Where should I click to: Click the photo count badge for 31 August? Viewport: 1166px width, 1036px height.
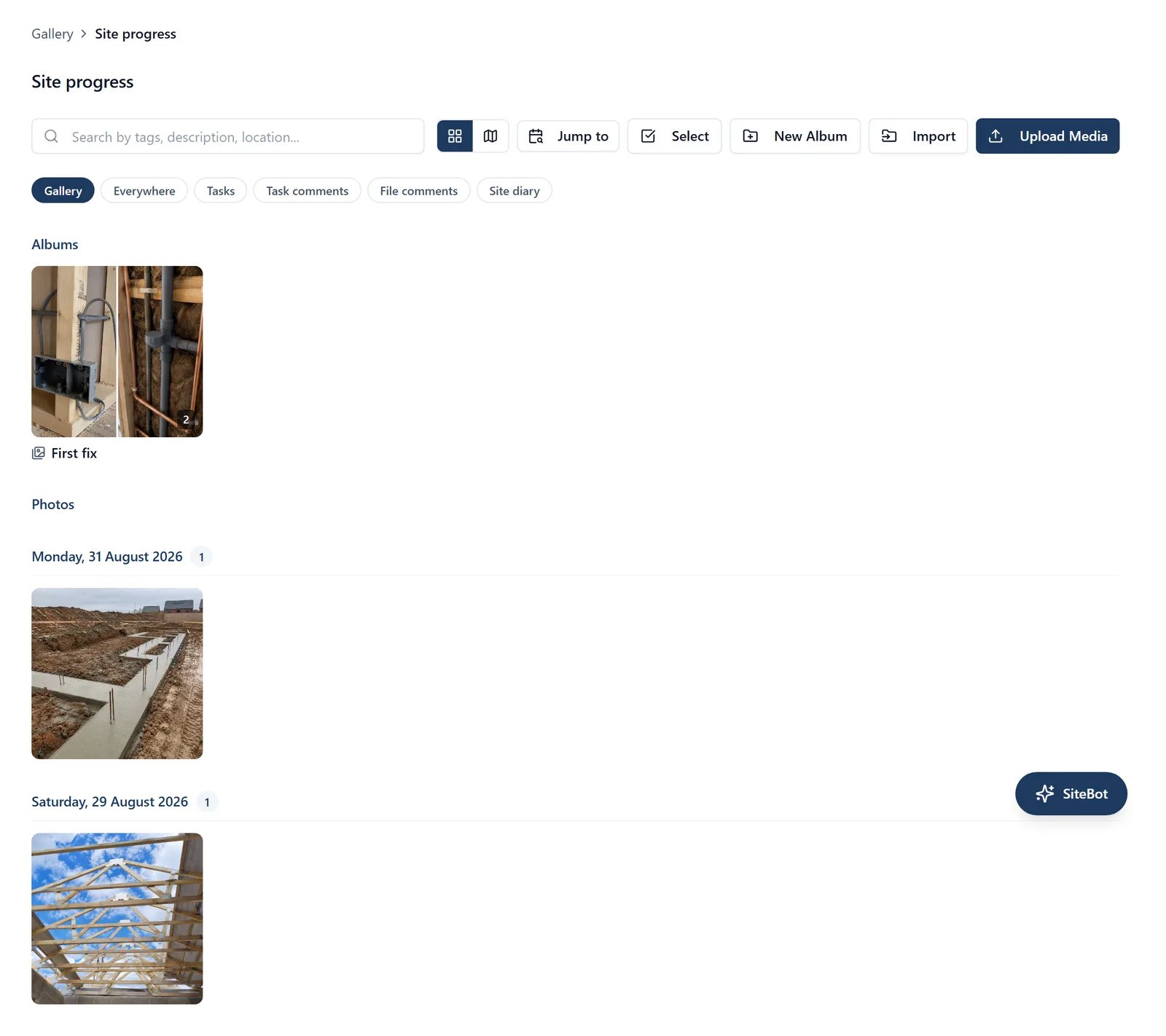(202, 557)
